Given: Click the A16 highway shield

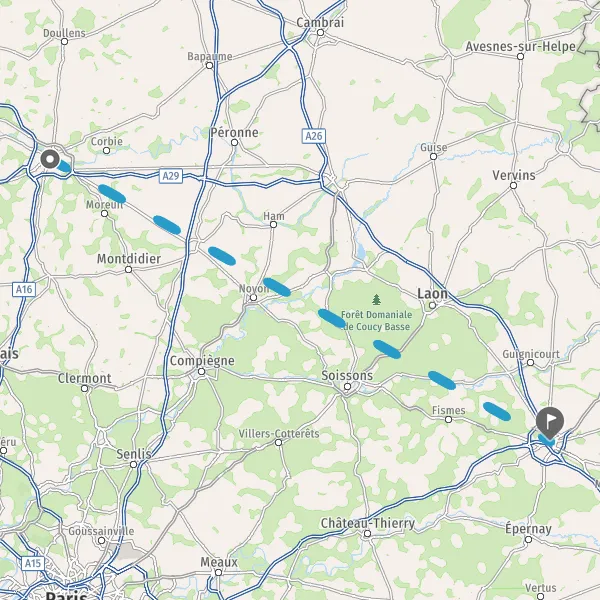Looking at the screenshot, I should [x=24, y=289].
